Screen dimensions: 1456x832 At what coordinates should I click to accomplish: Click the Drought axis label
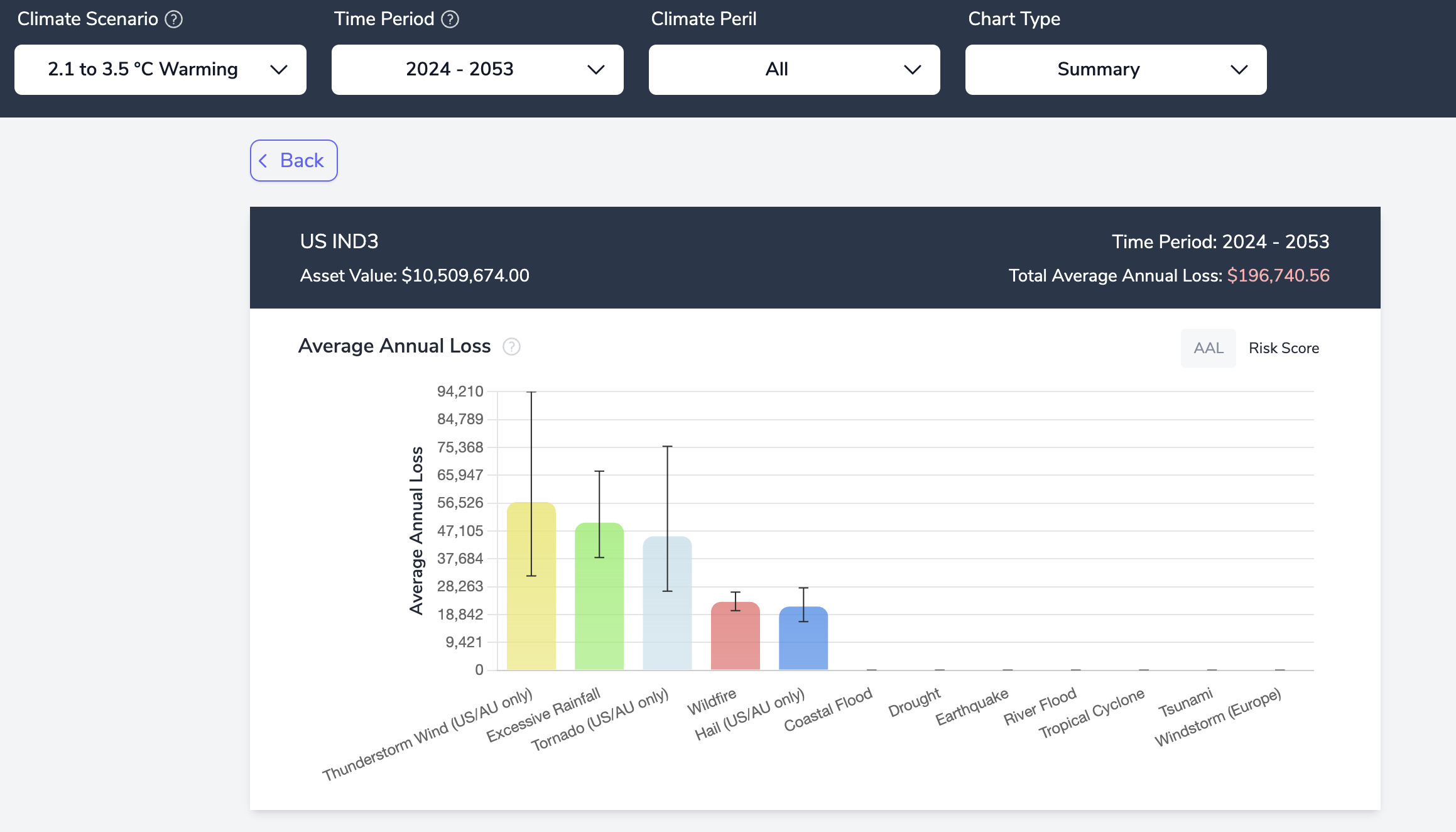914,702
